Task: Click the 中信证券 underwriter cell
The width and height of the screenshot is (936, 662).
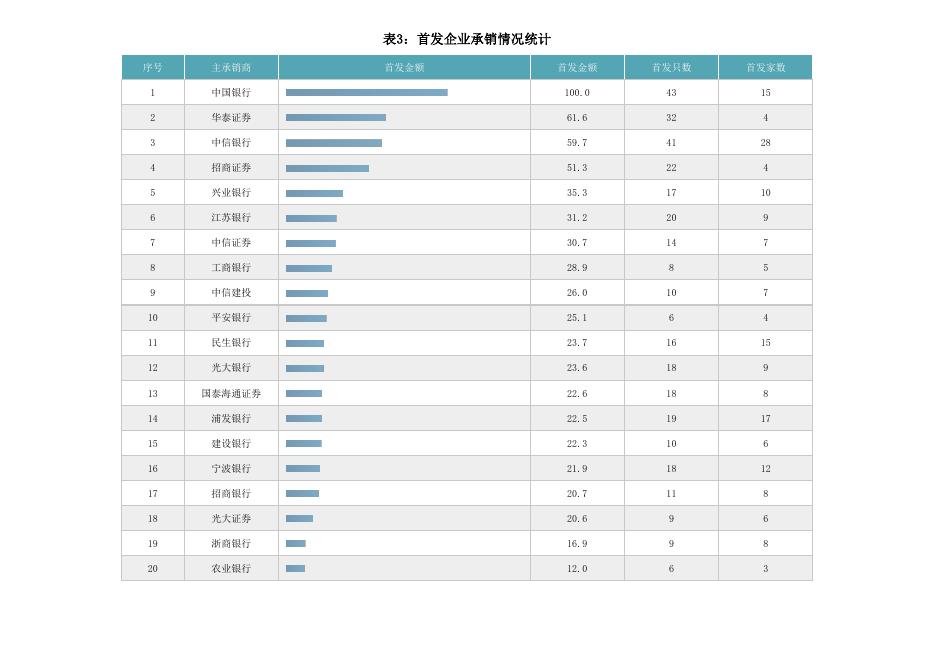Action: [231, 243]
